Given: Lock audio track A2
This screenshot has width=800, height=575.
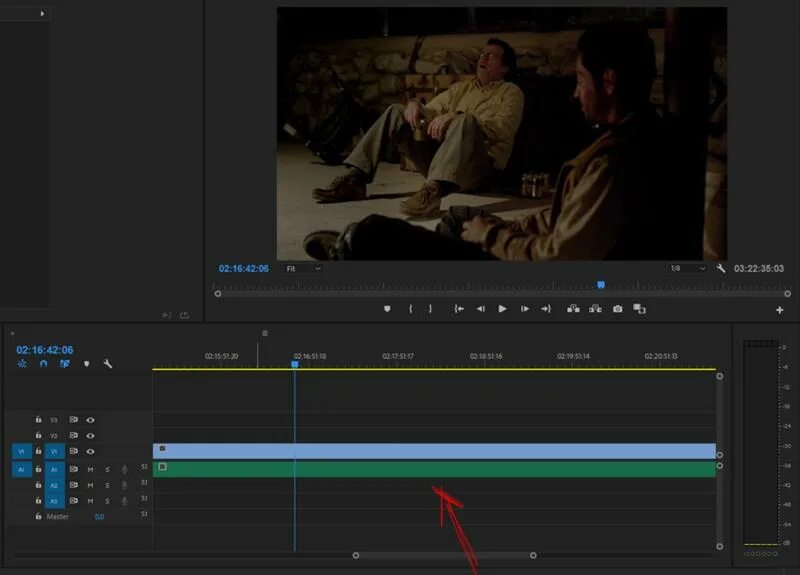Looking at the screenshot, I should click(38, 485).
